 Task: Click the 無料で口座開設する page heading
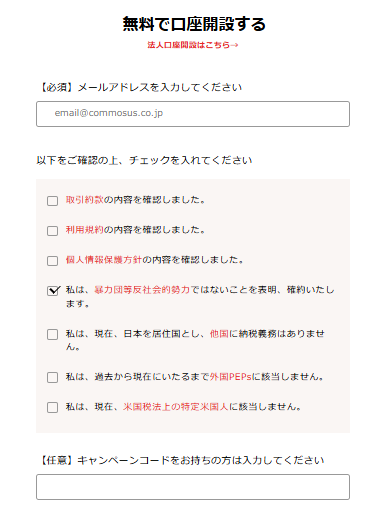[194, 24]
